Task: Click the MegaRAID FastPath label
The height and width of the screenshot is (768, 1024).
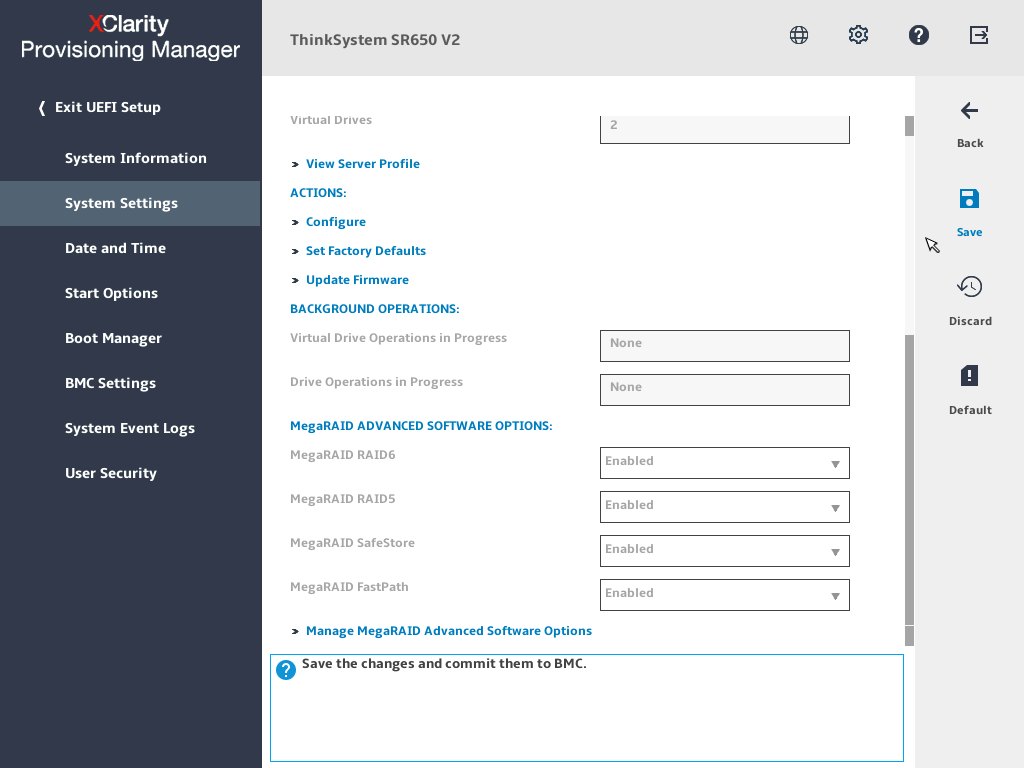Action: (349, 587)
